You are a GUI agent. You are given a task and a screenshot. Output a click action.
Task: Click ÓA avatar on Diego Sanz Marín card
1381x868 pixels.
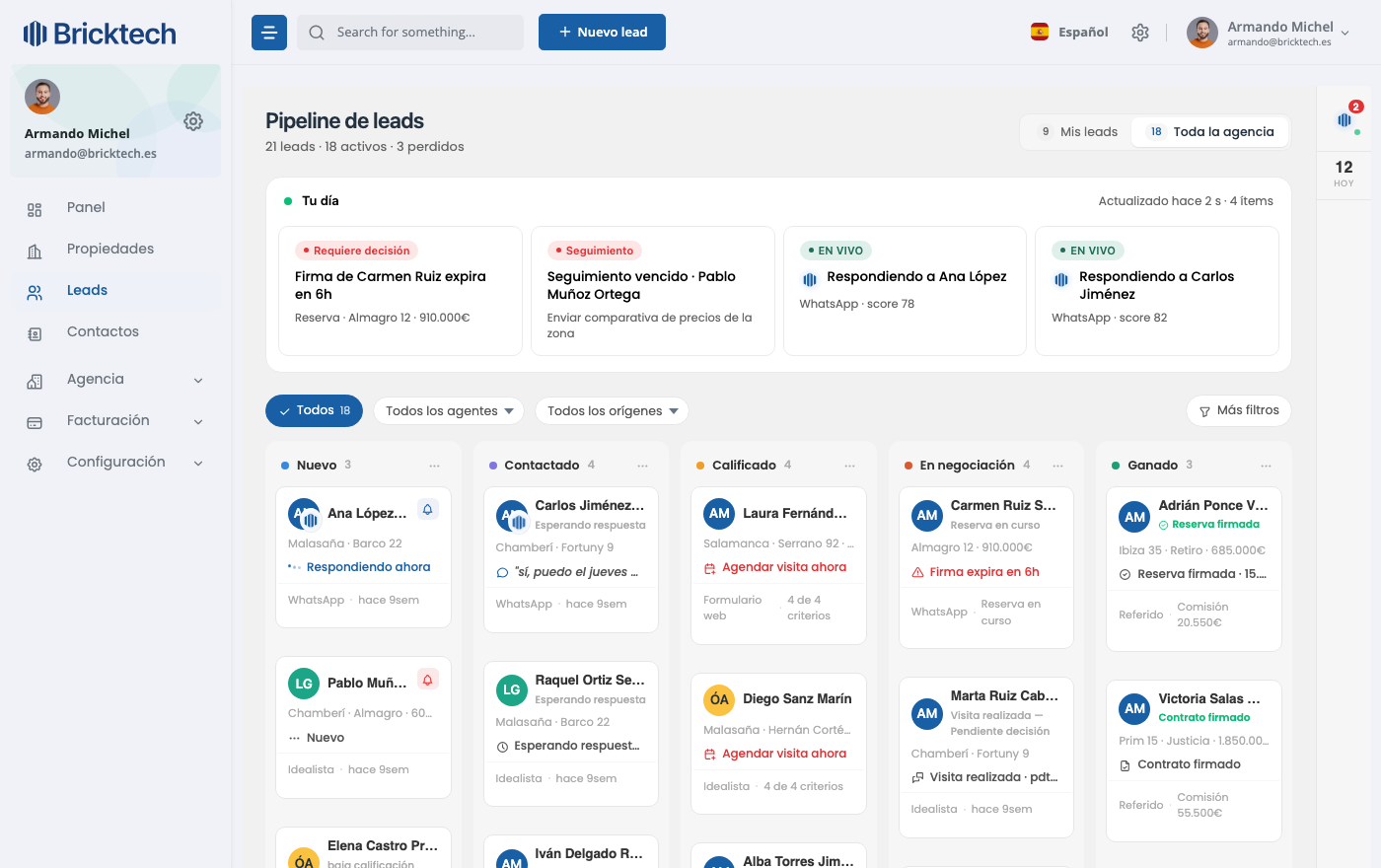point(719,699)
